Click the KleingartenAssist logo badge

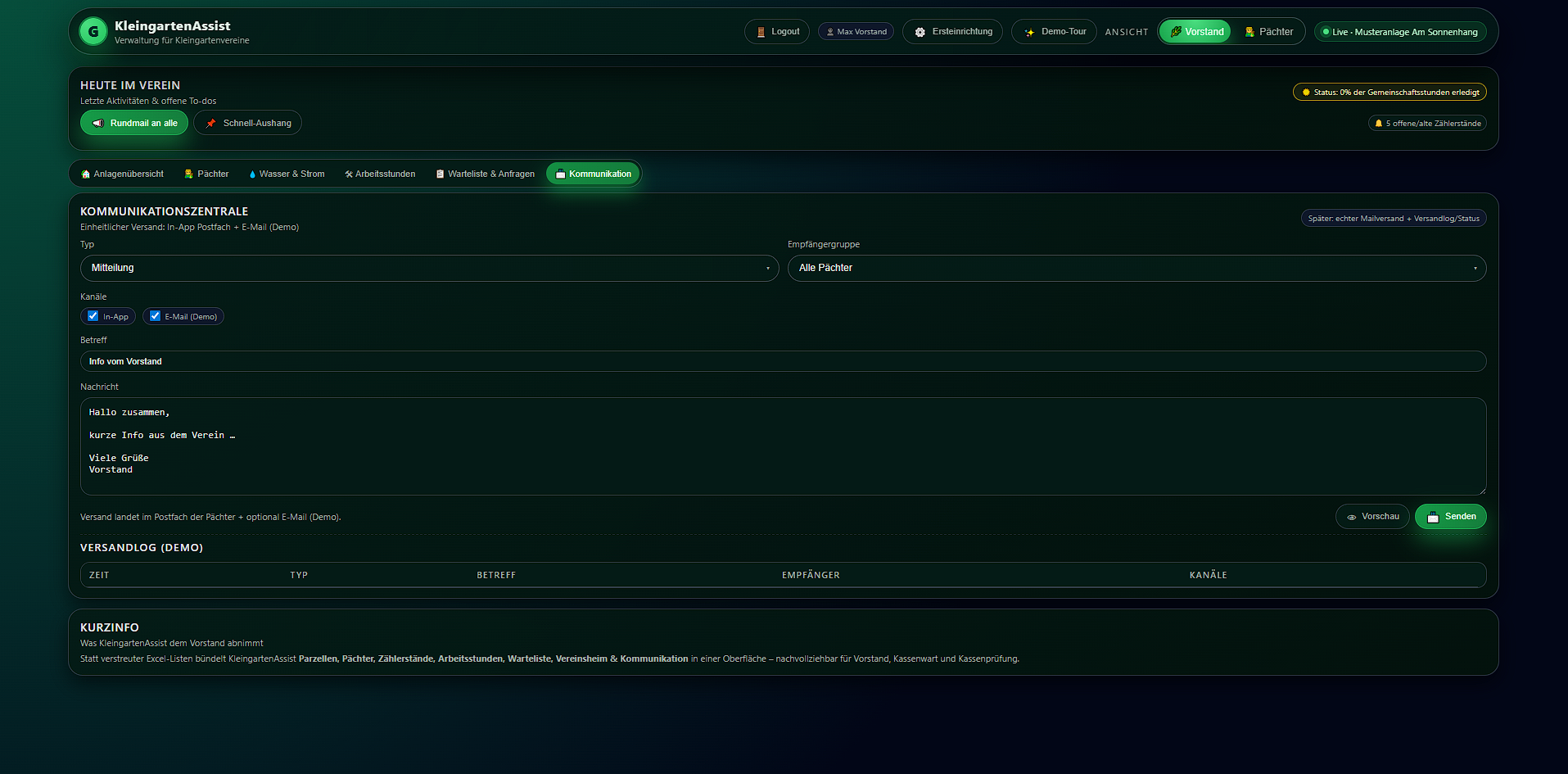pos(93,31)
